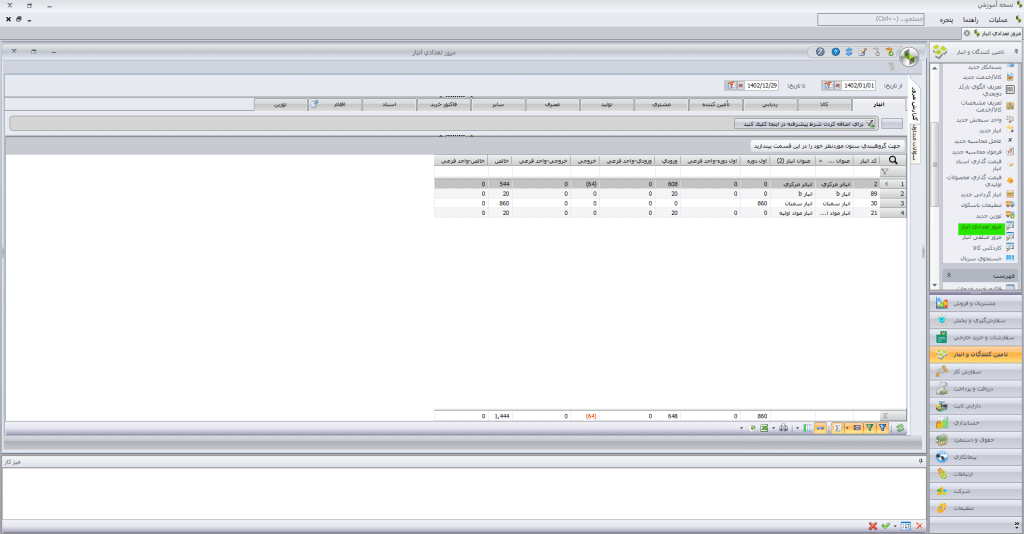
Task: Expand sidebar overflow chevron at bottom right
Action: point(1017,524)
